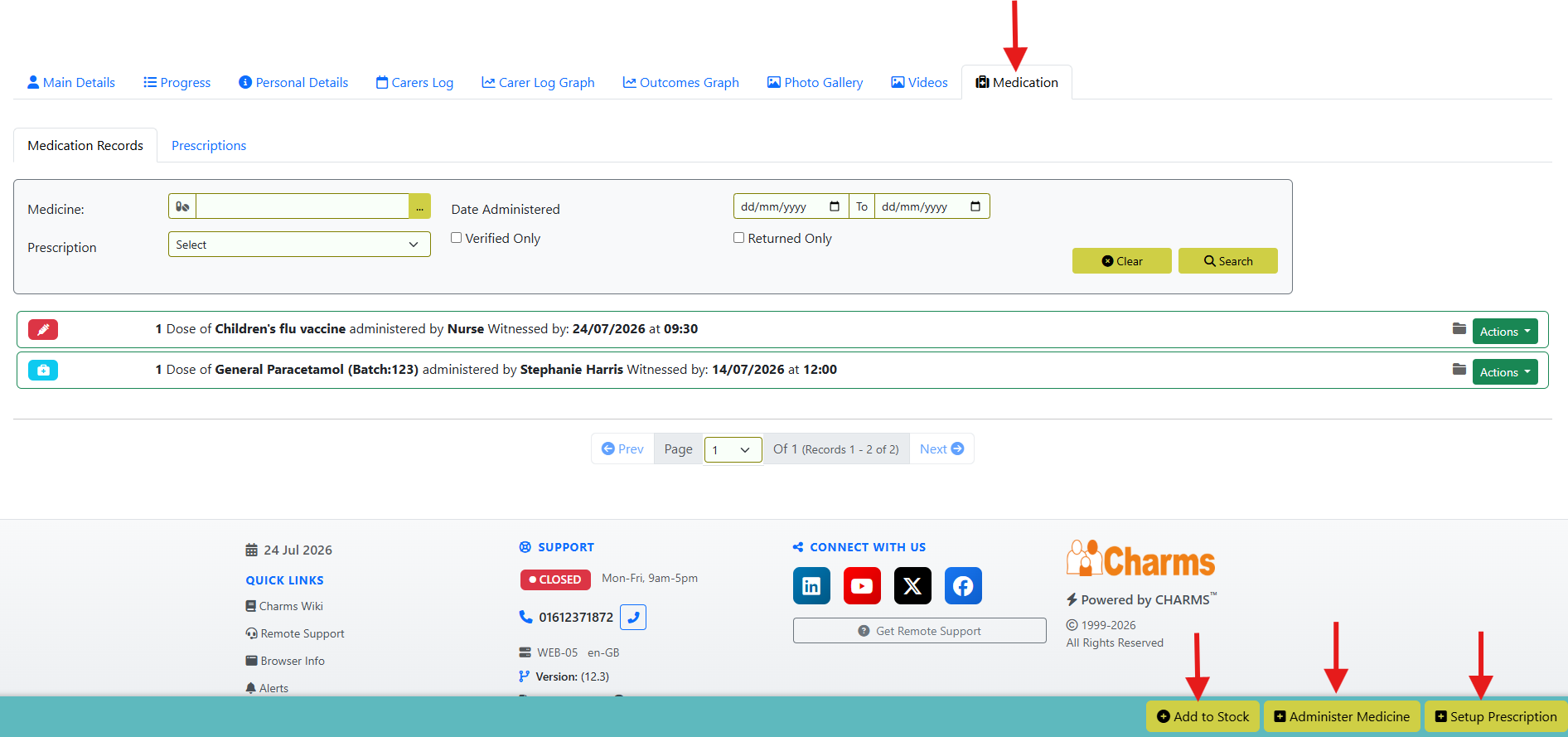Open calendar picker of the start date field
This screenshot has width=1568, height=737.
point(835,206)
